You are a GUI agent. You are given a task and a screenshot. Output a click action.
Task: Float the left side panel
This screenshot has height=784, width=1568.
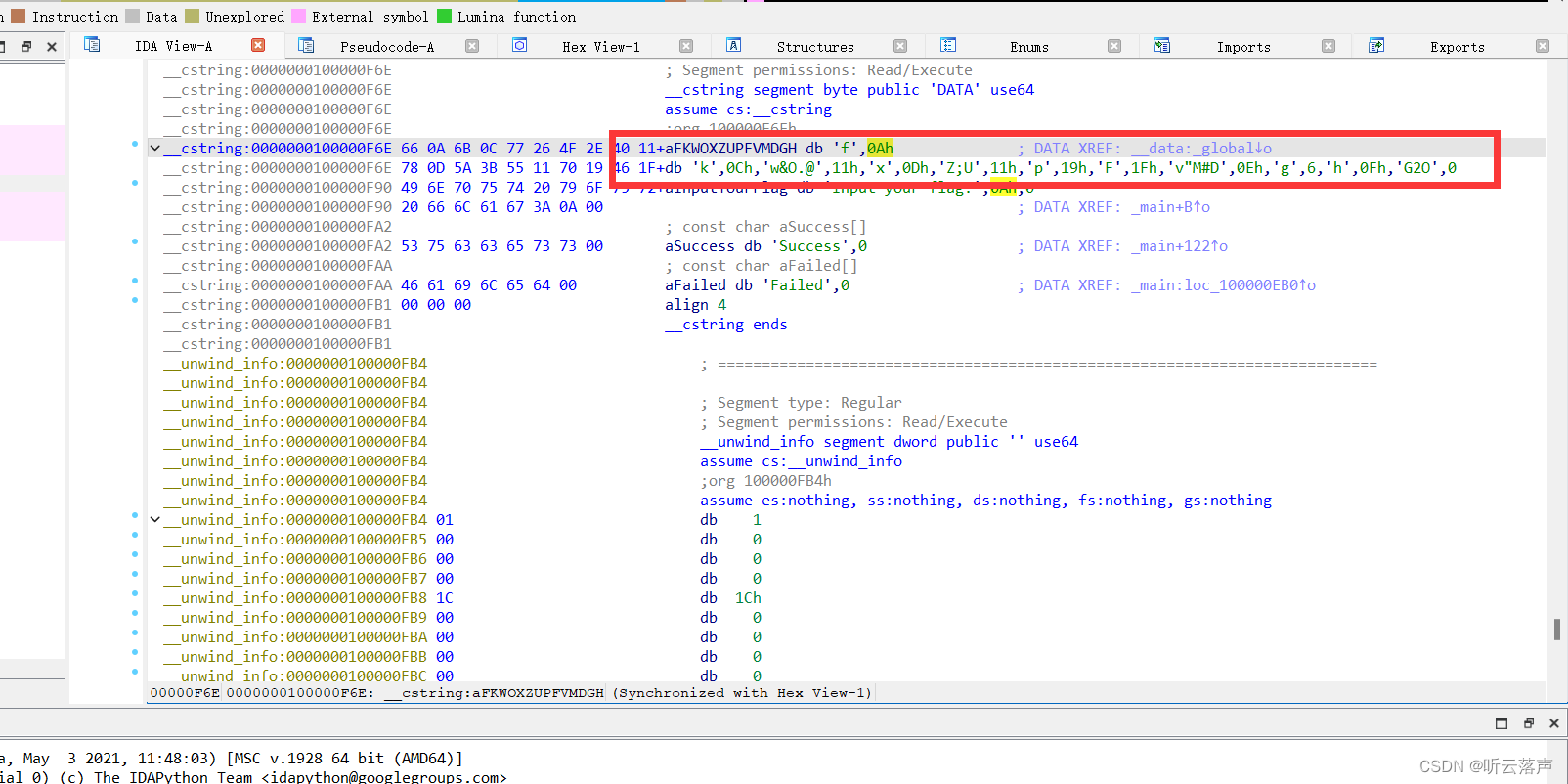point(26,46)
